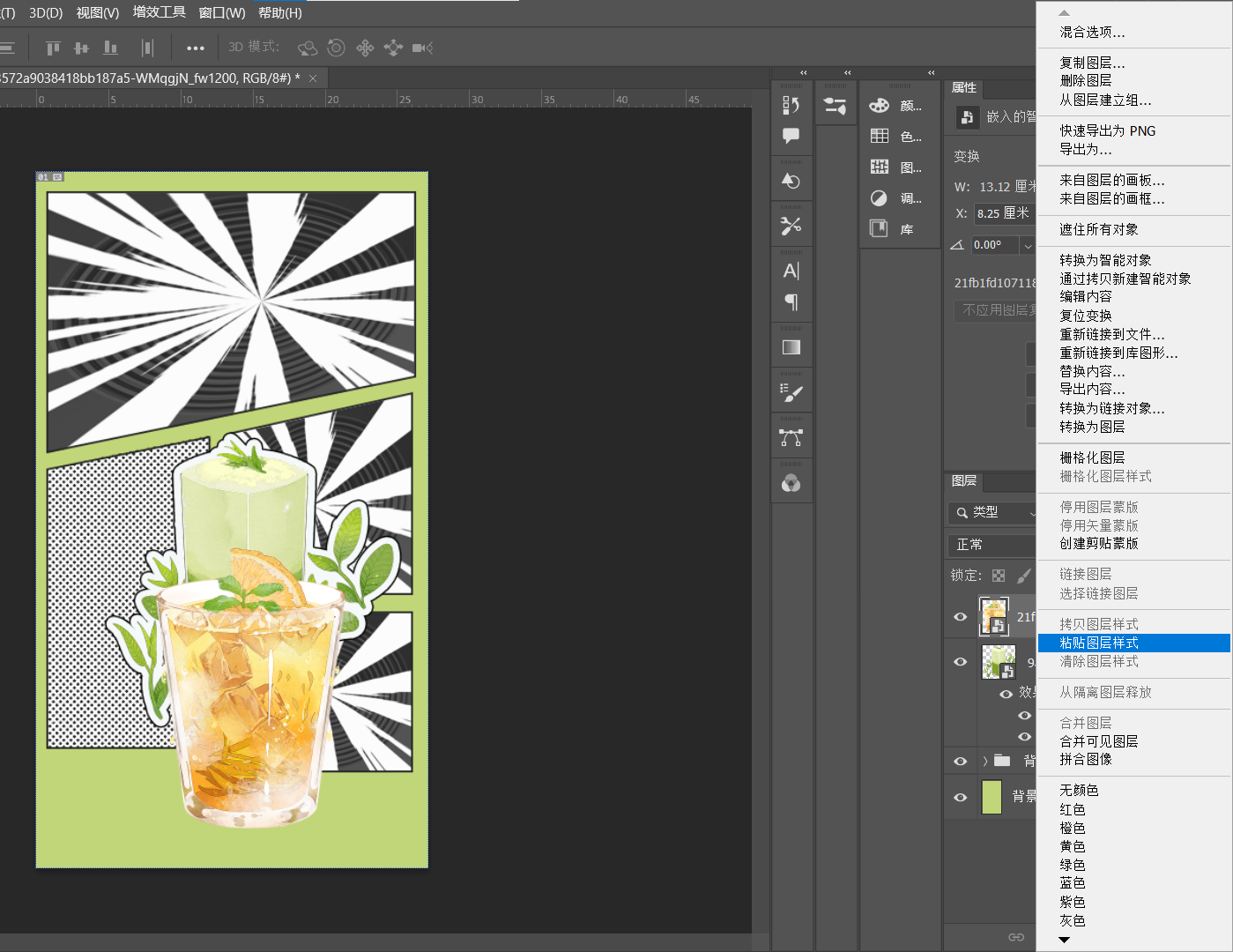
Task: Click the green background layer color thumbnail
Action: point(992,797)
